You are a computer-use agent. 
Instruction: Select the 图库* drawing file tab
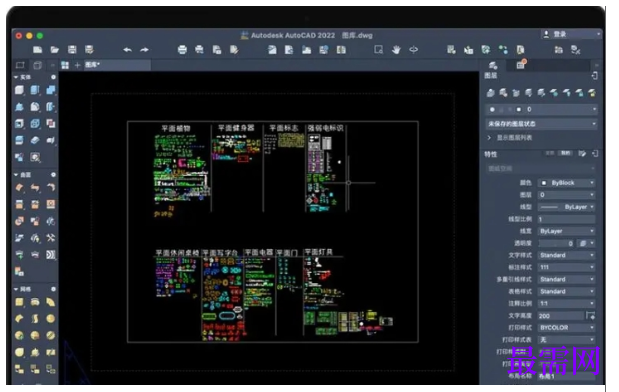pyautogui.click(x=117, y=65)
